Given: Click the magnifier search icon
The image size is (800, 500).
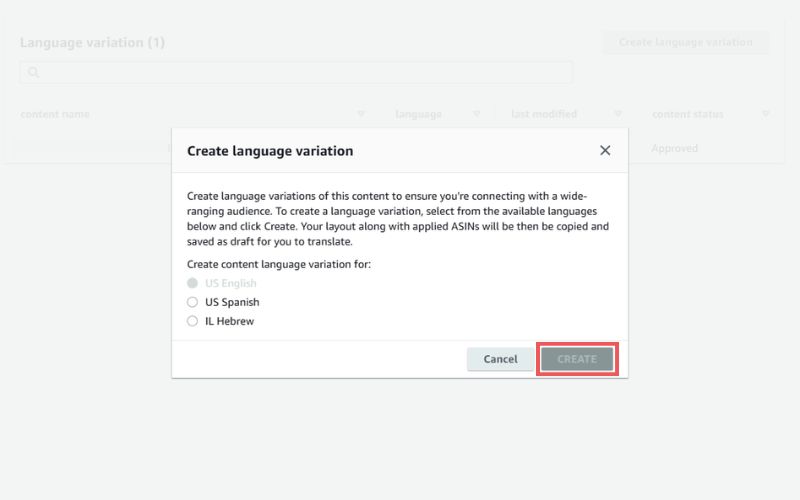Looking at the screenshot, I should [x=34, y=72].
